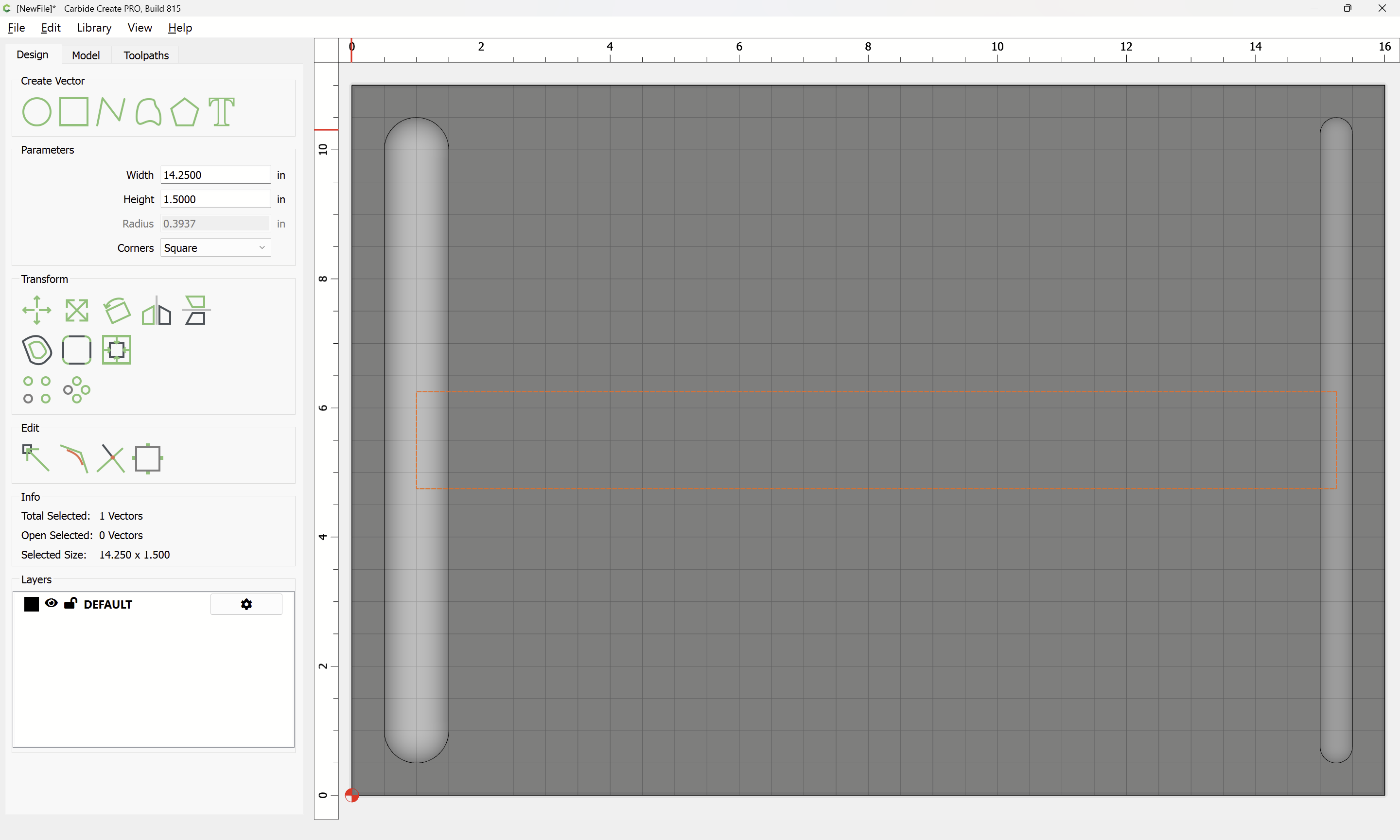Open the Corners dropdown set to Square

pos(216,248)
